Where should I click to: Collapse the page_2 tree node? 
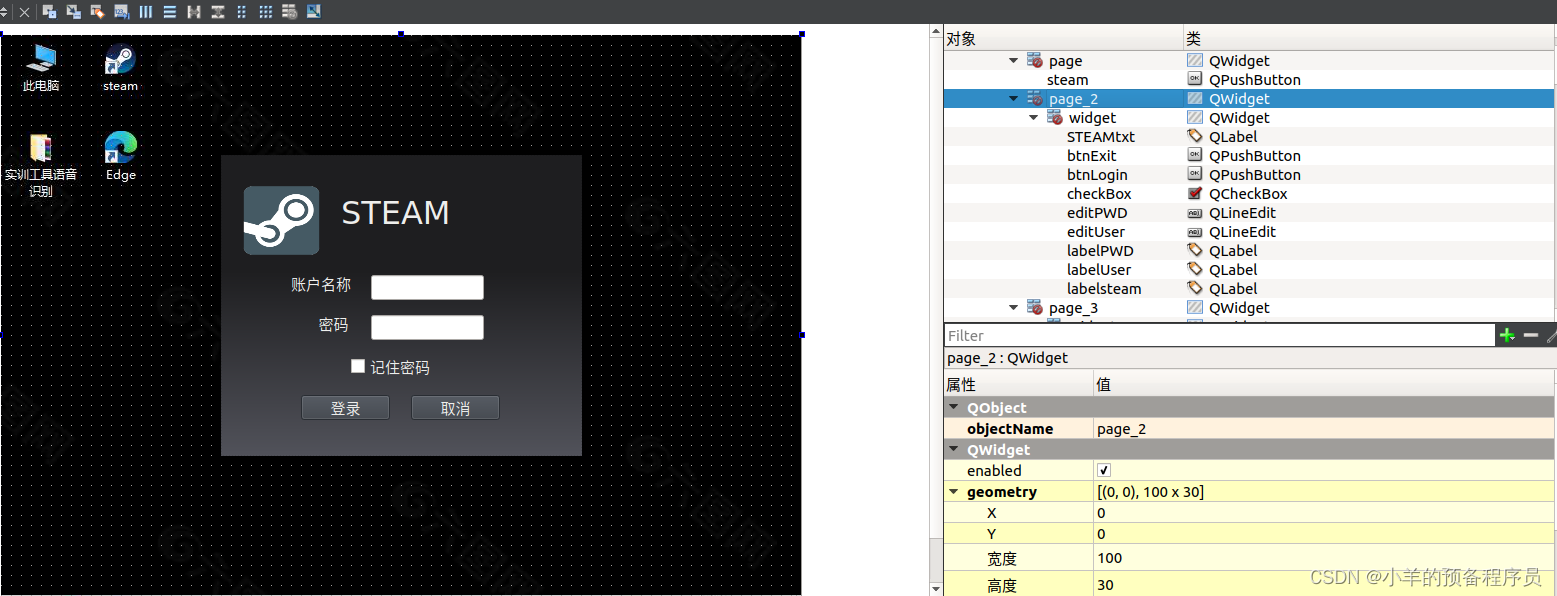[x=1013, y=99]
